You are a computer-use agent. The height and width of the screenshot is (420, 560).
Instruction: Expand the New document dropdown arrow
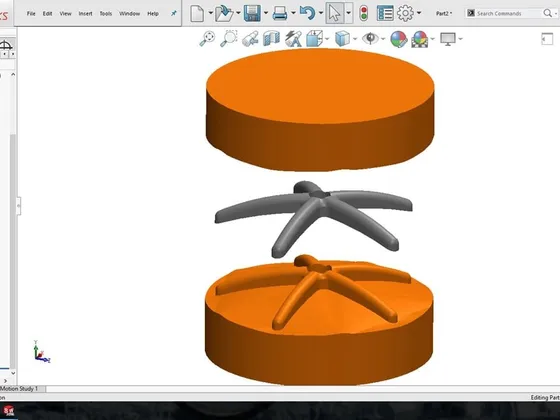point(210,13)
